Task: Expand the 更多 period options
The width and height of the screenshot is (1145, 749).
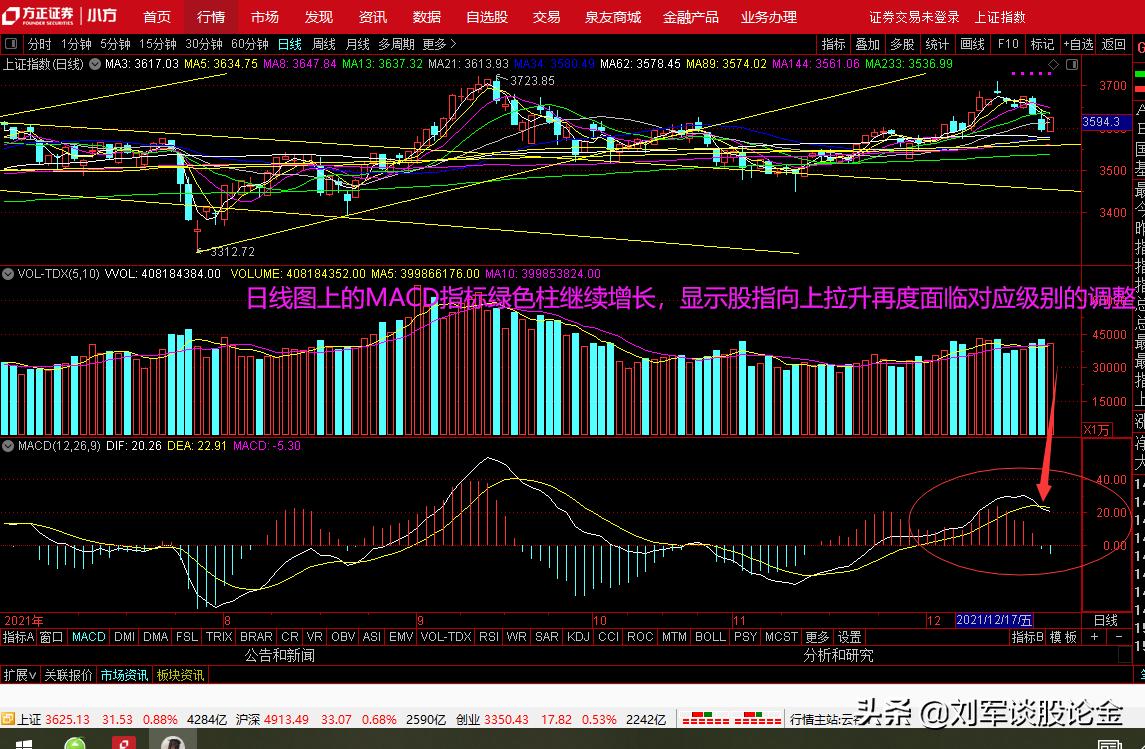Action: coord(440,45)
